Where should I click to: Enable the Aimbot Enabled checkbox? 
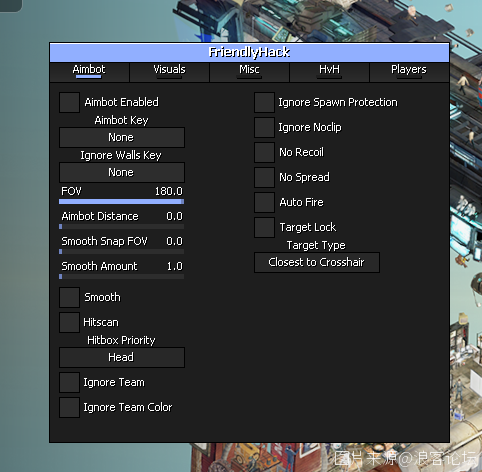pos(69,102)
